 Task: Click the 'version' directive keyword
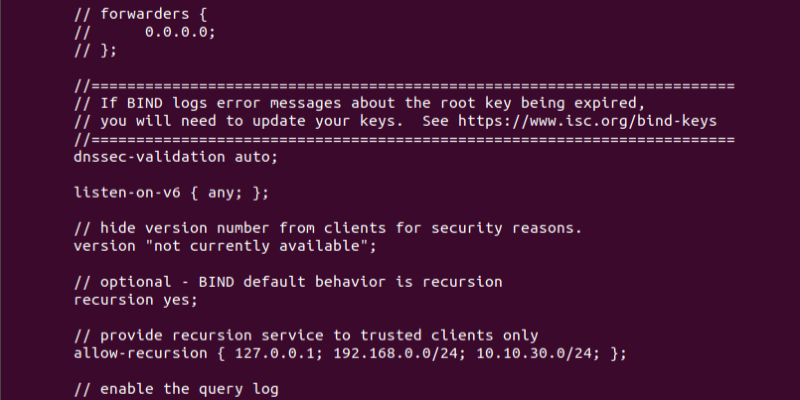coord(106,246)
